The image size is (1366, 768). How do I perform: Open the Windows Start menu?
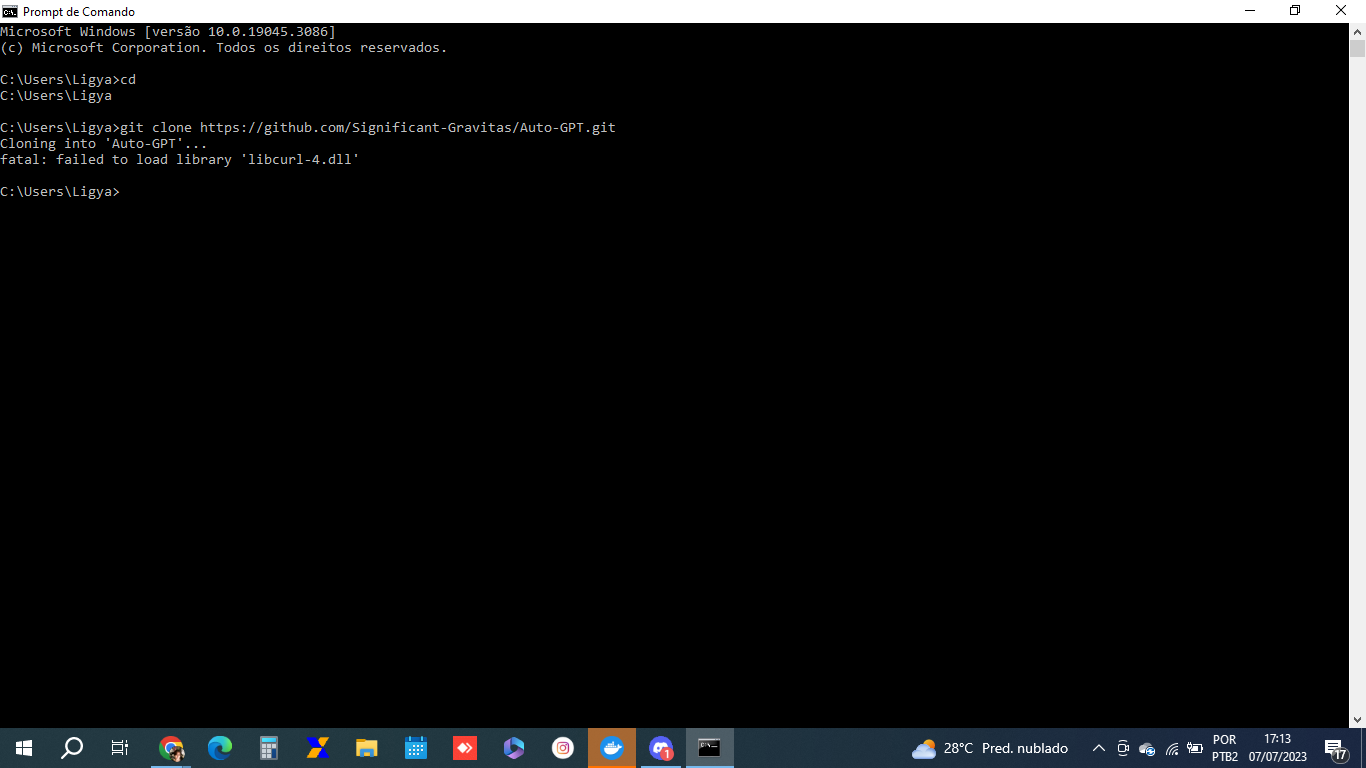pos(24,748)
